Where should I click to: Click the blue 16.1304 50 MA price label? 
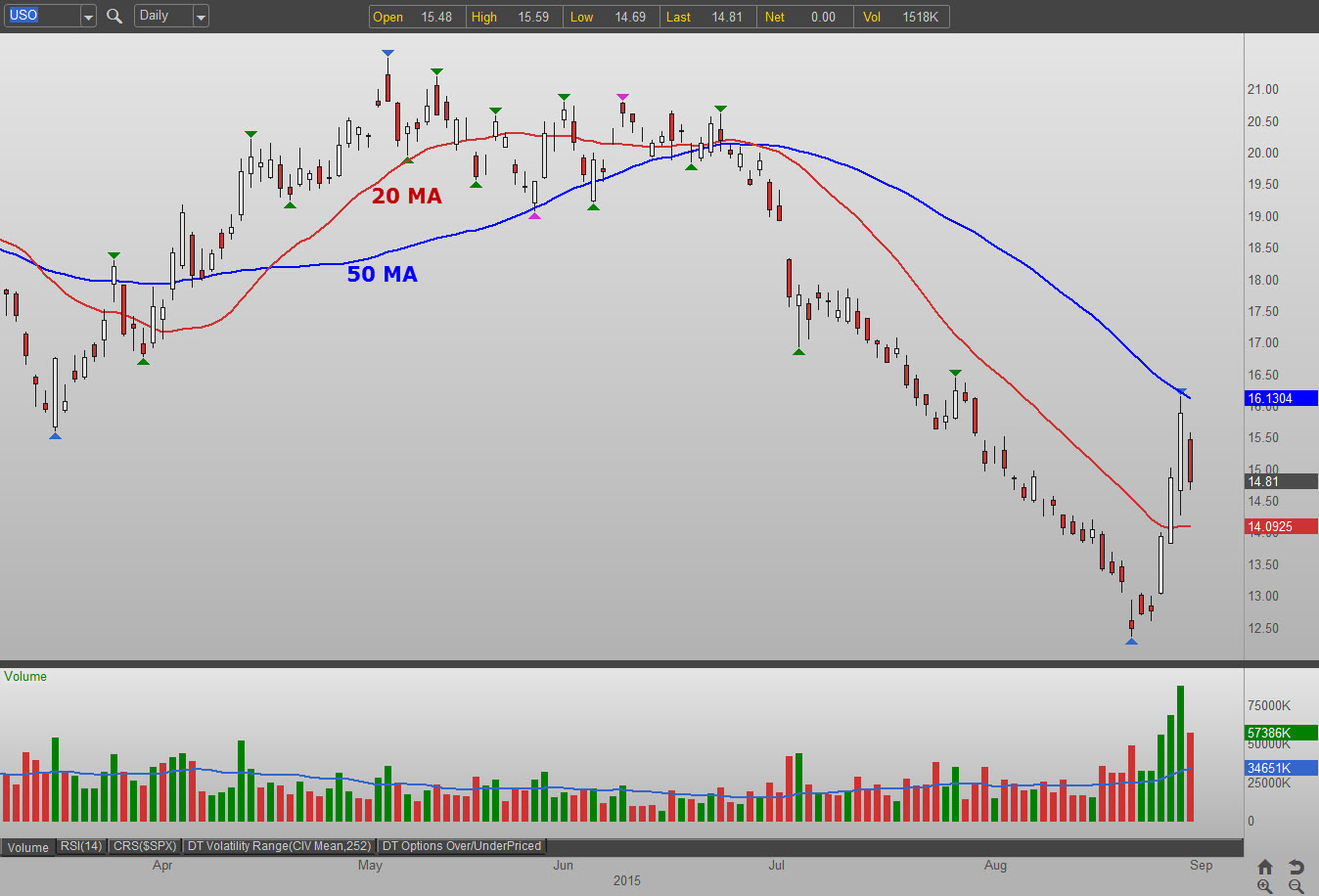pos(1281,398)
